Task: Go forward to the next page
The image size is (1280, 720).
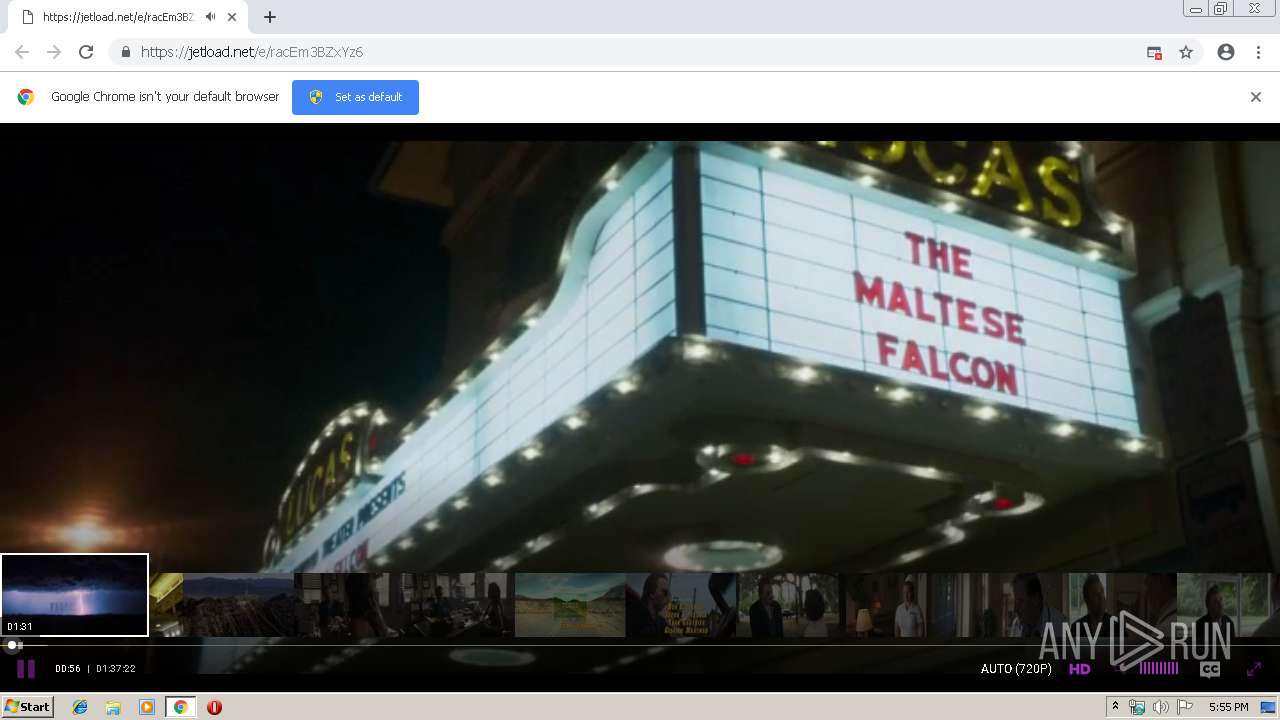Action: (54, 52)
